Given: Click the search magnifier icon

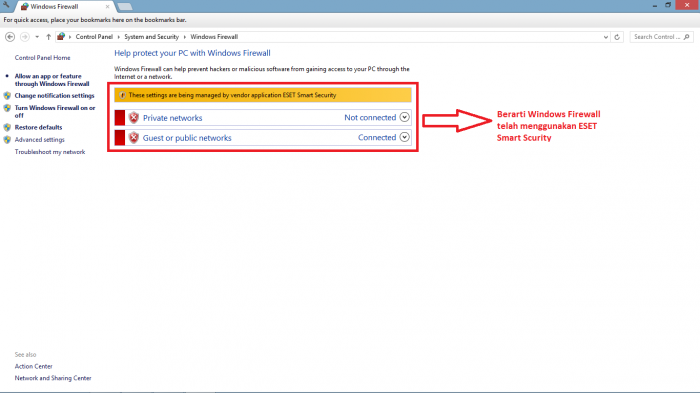Looking at the screenshot, I should 687,37.
